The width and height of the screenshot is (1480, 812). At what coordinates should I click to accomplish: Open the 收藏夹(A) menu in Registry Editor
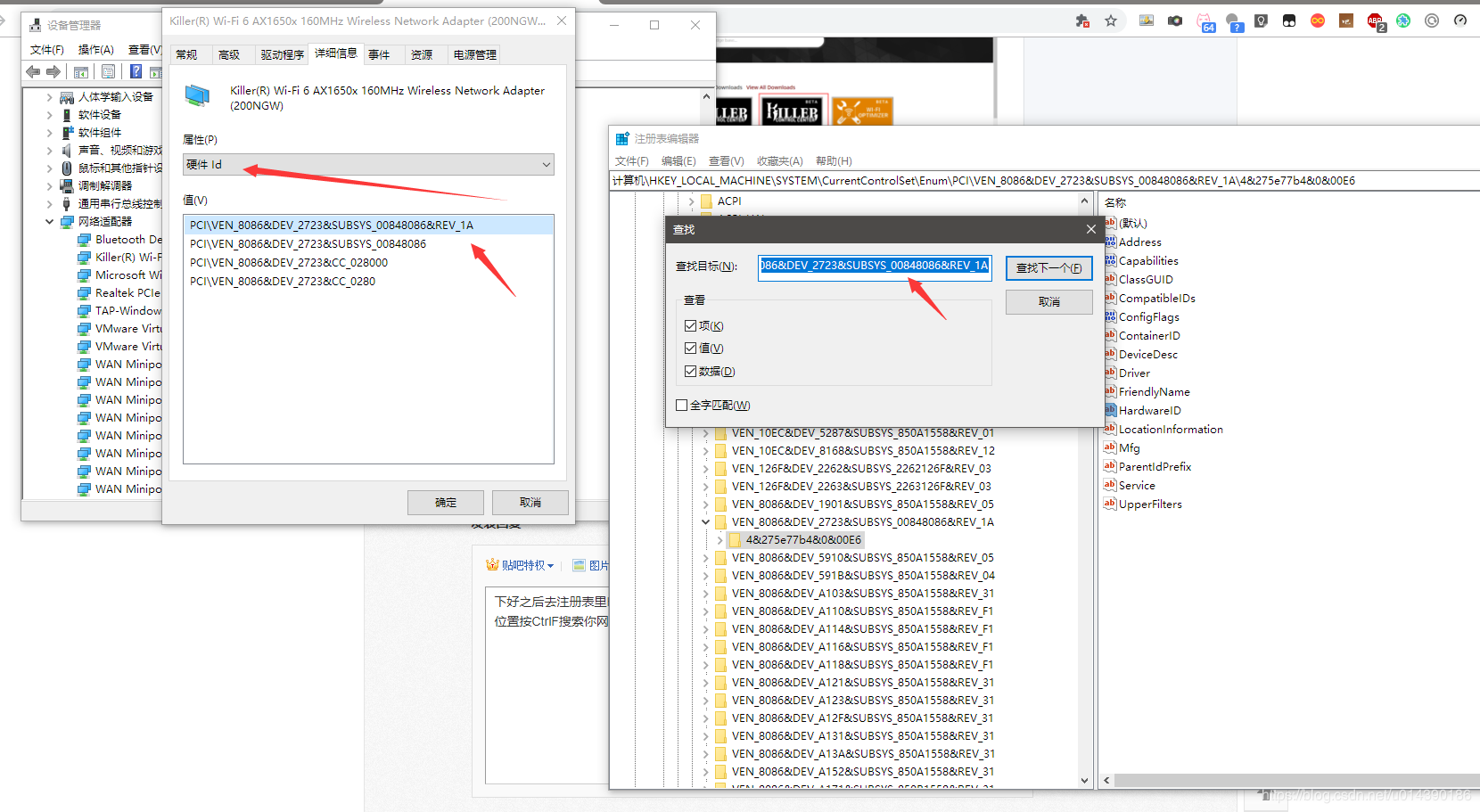tap(780, 160)
